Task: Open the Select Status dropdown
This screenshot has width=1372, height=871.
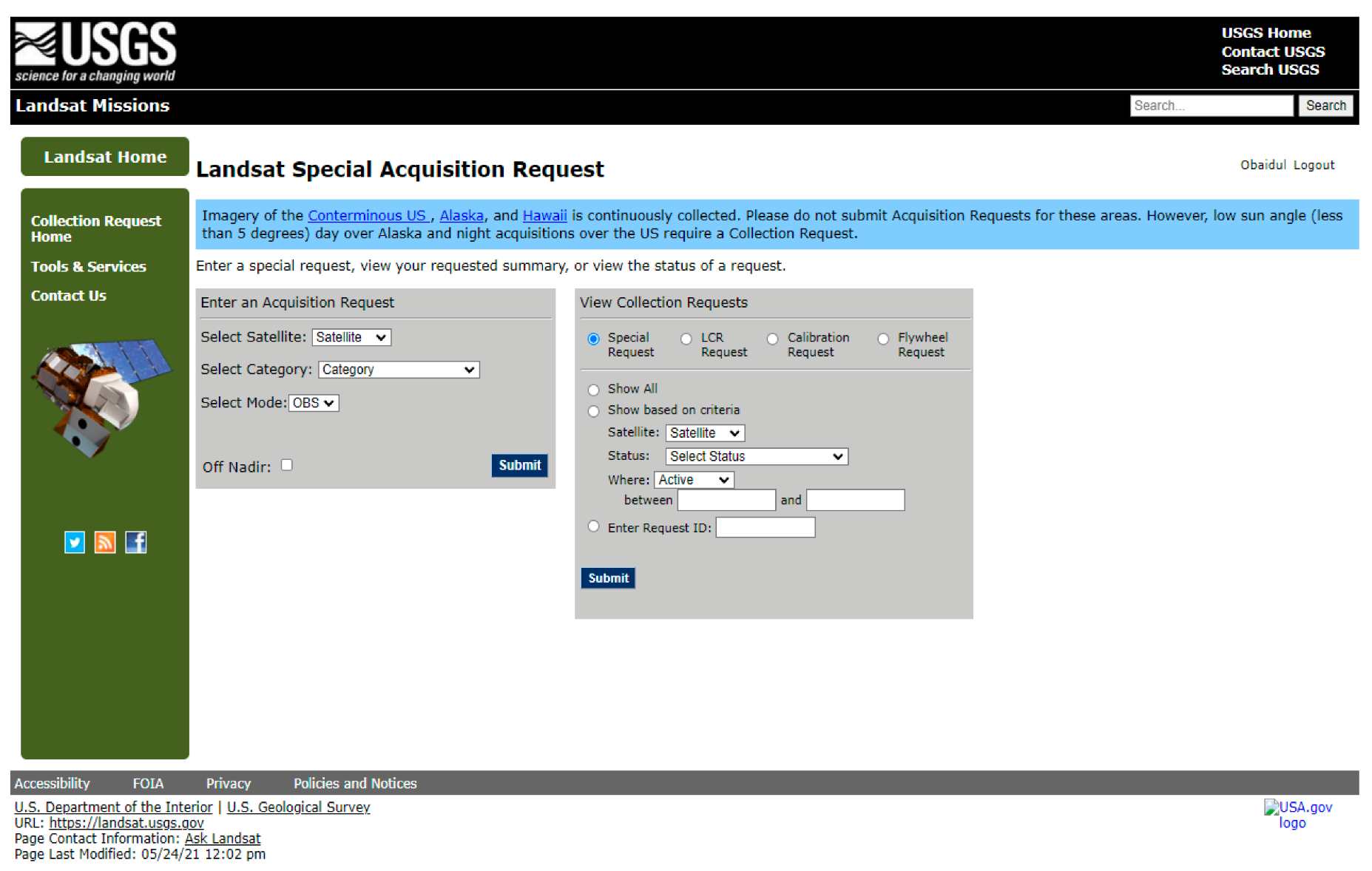Action: tap(756, 456)
